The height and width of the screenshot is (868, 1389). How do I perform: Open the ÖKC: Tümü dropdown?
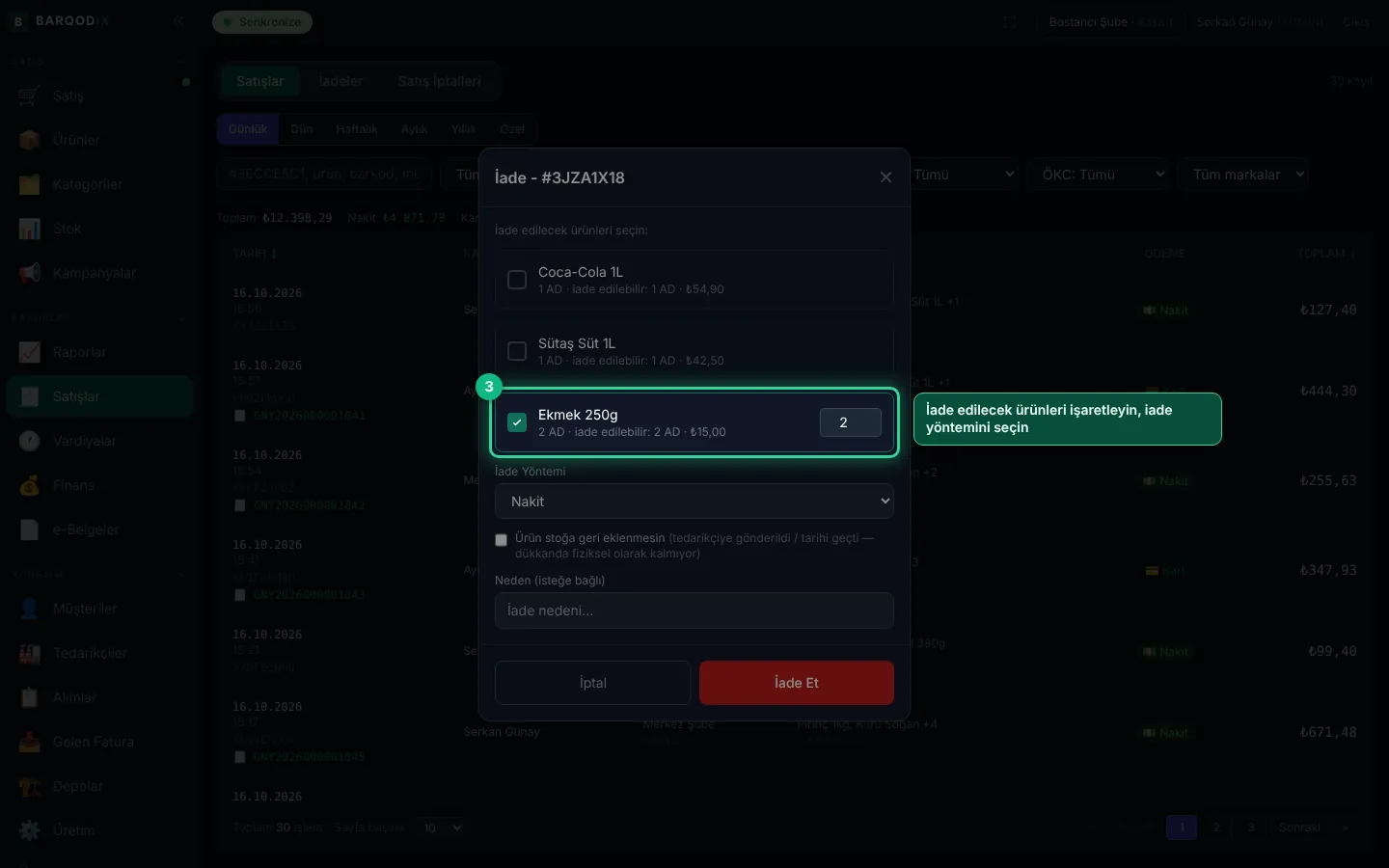[1099, 175]
